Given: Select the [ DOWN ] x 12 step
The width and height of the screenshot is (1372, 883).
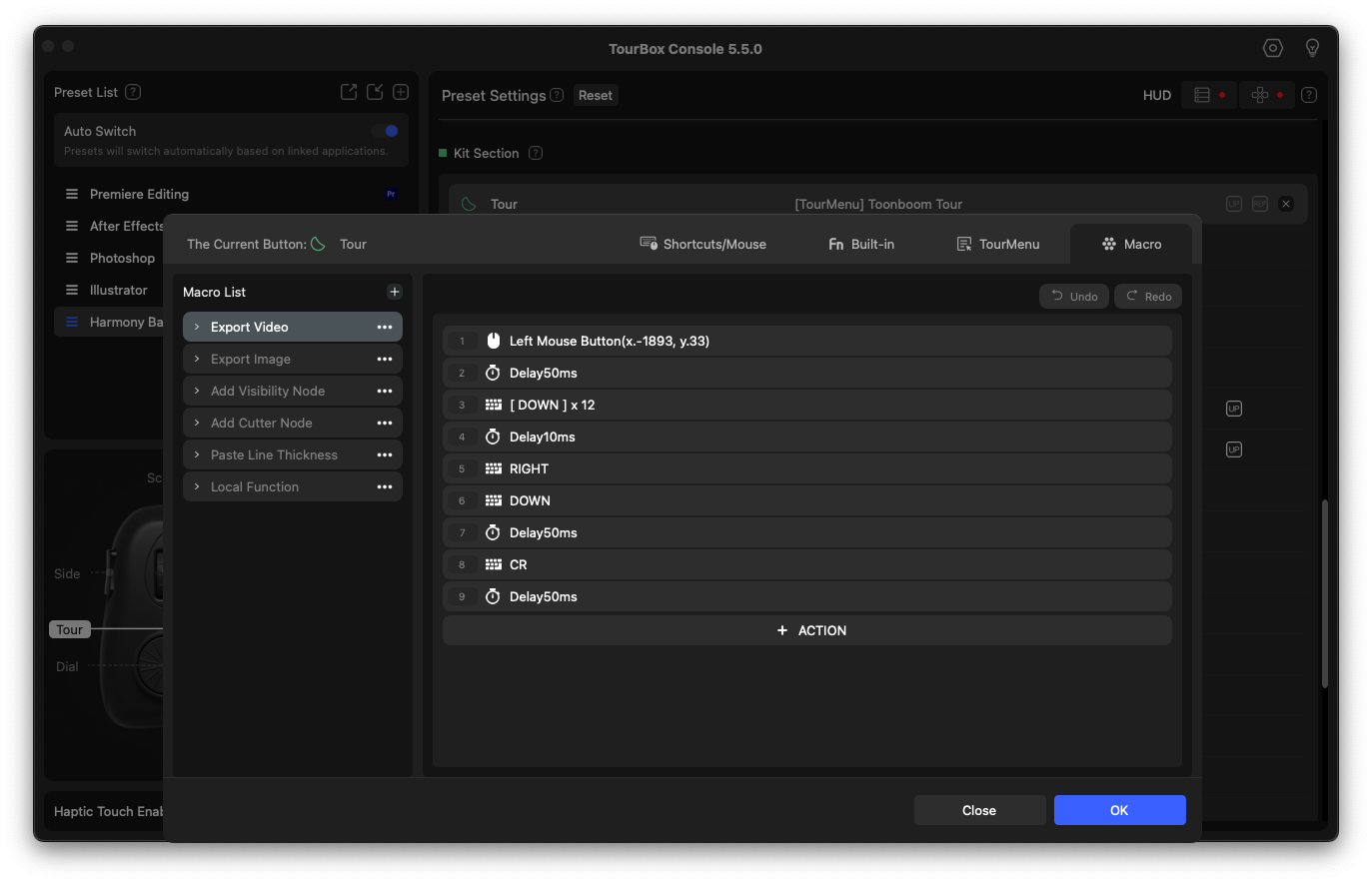Looking at the screenshot, I should click(x=807, y=405).
